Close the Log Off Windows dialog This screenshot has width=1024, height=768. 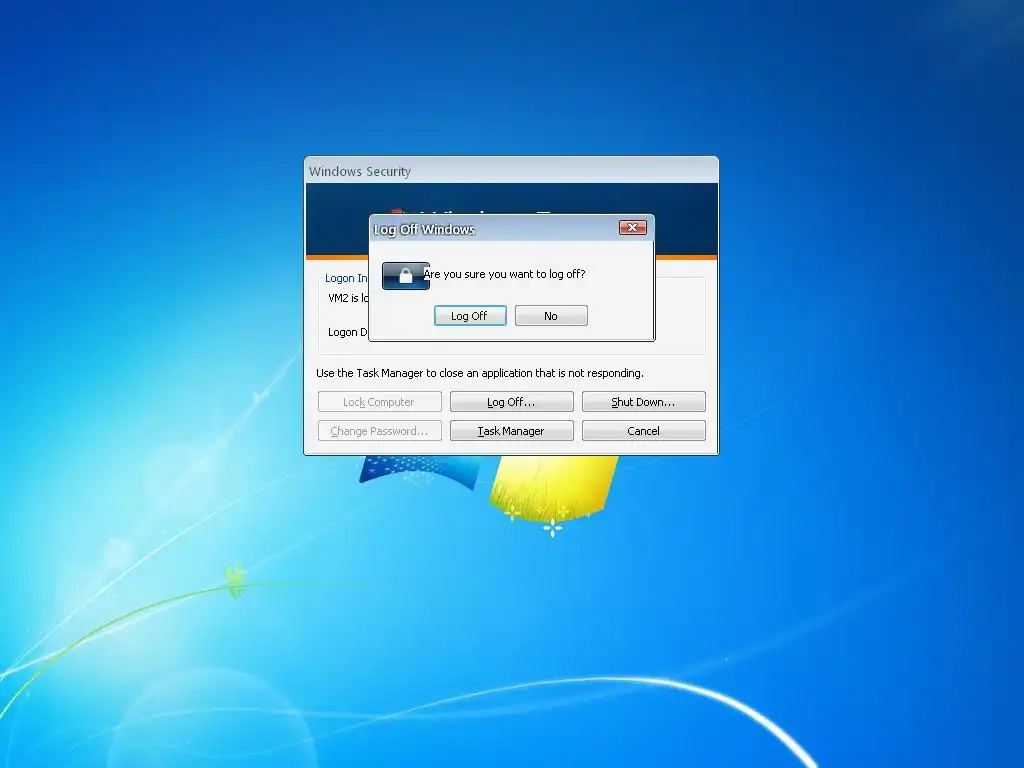pyautogui.click(x=632, y=227)
